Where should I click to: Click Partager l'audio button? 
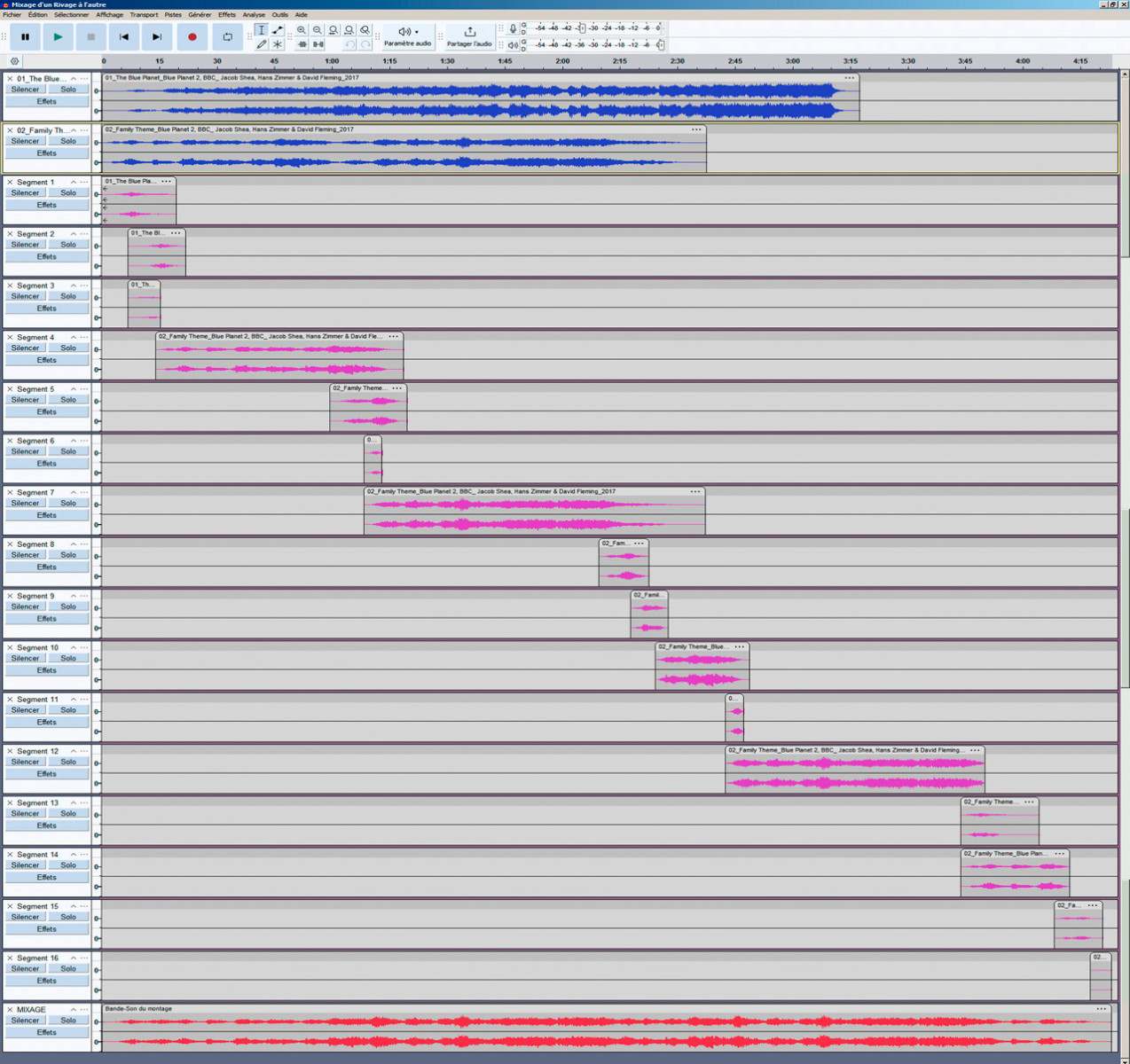point(469,36)
